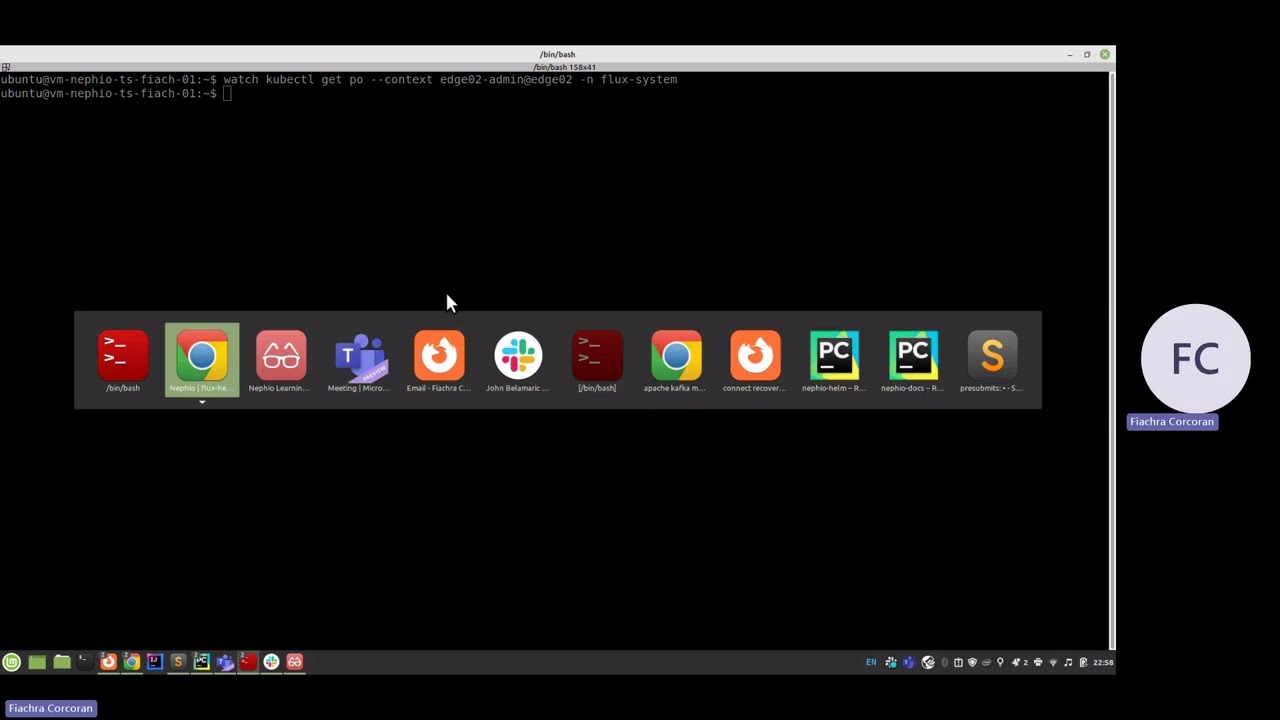Click the terminal layout grid icon top-left
1280x720 pixels.
[x=5, y=67]
